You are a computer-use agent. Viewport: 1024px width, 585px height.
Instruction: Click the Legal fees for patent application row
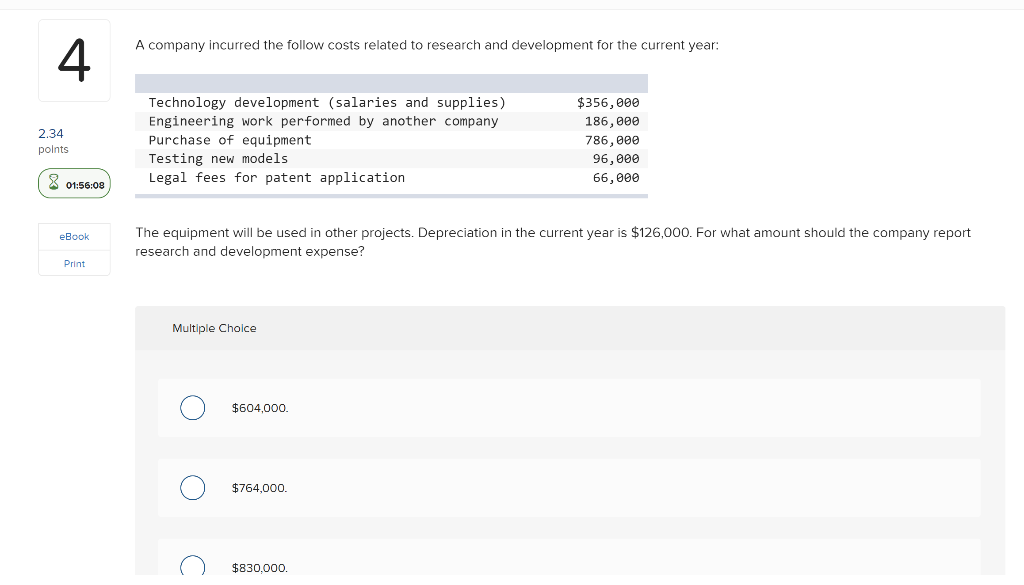tap(390, 177)
